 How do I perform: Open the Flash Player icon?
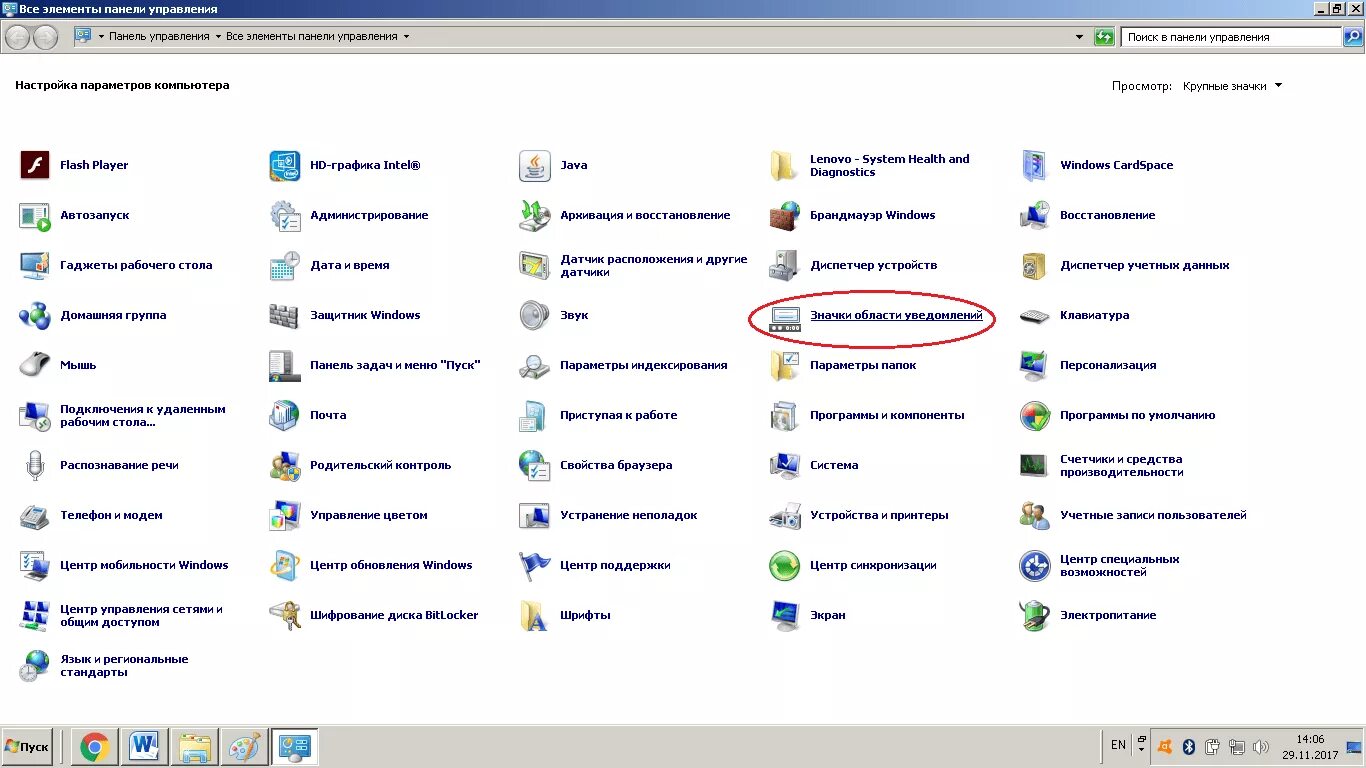pos(35,165)
